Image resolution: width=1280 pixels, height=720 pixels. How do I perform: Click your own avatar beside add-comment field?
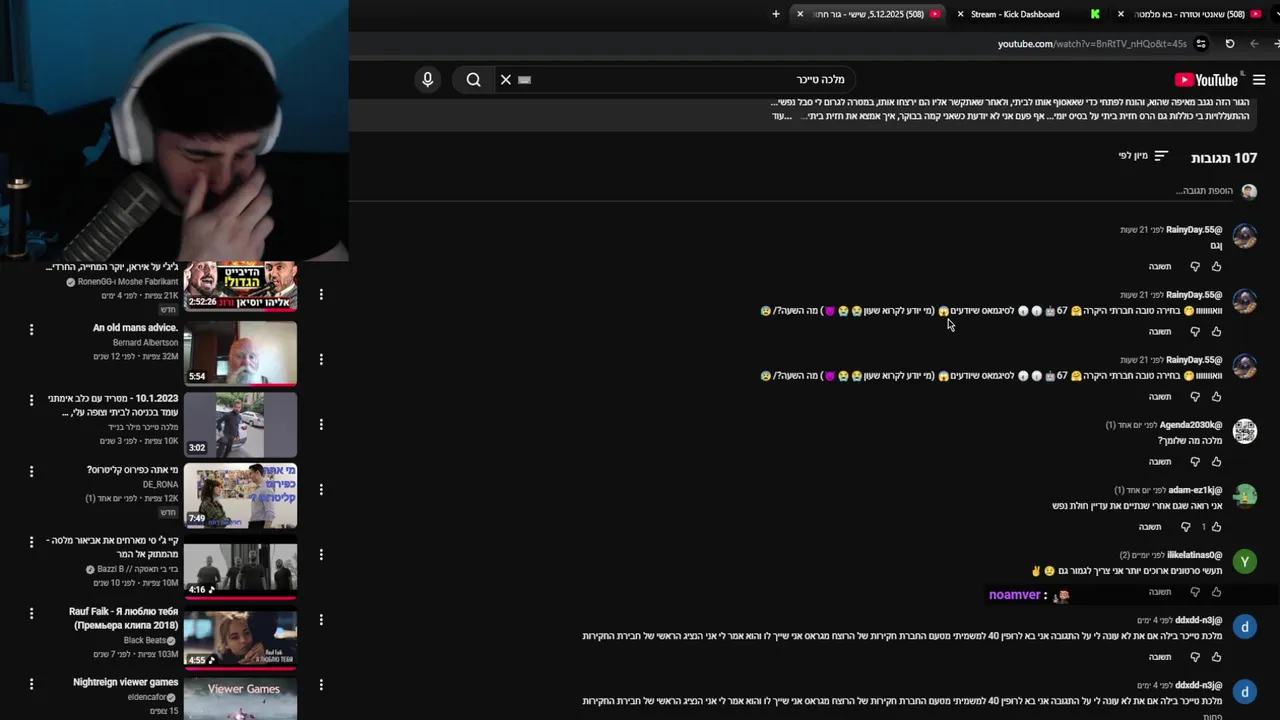tap(1249, 191)
